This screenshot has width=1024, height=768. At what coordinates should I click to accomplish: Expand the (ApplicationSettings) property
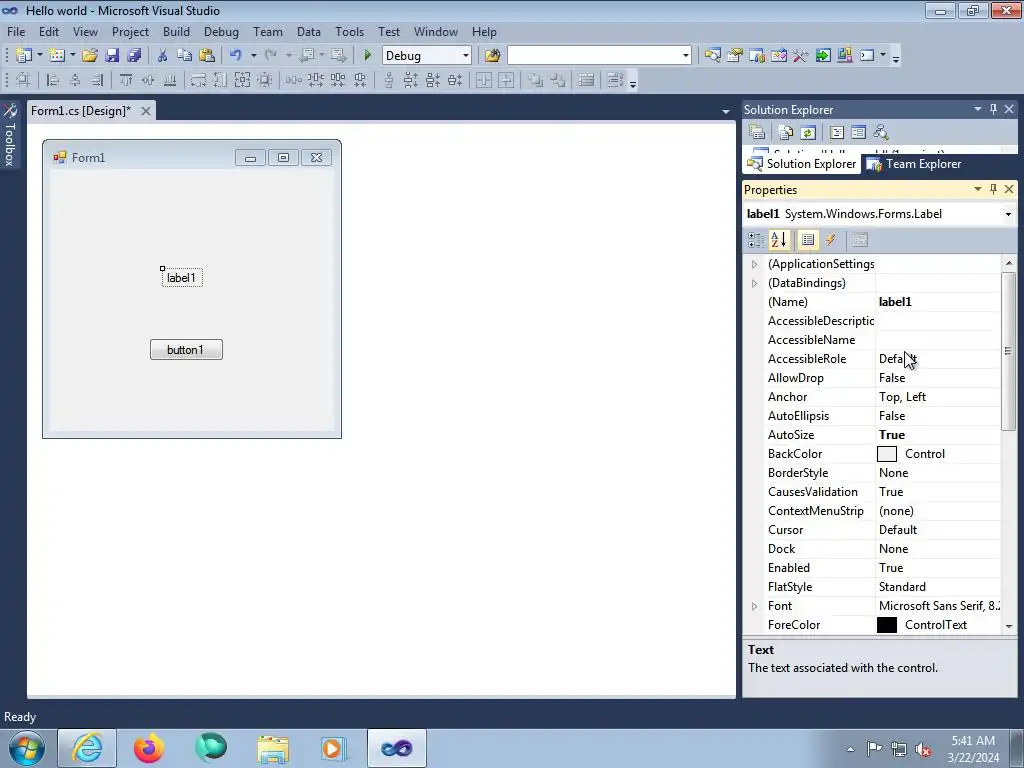[754, 264]
